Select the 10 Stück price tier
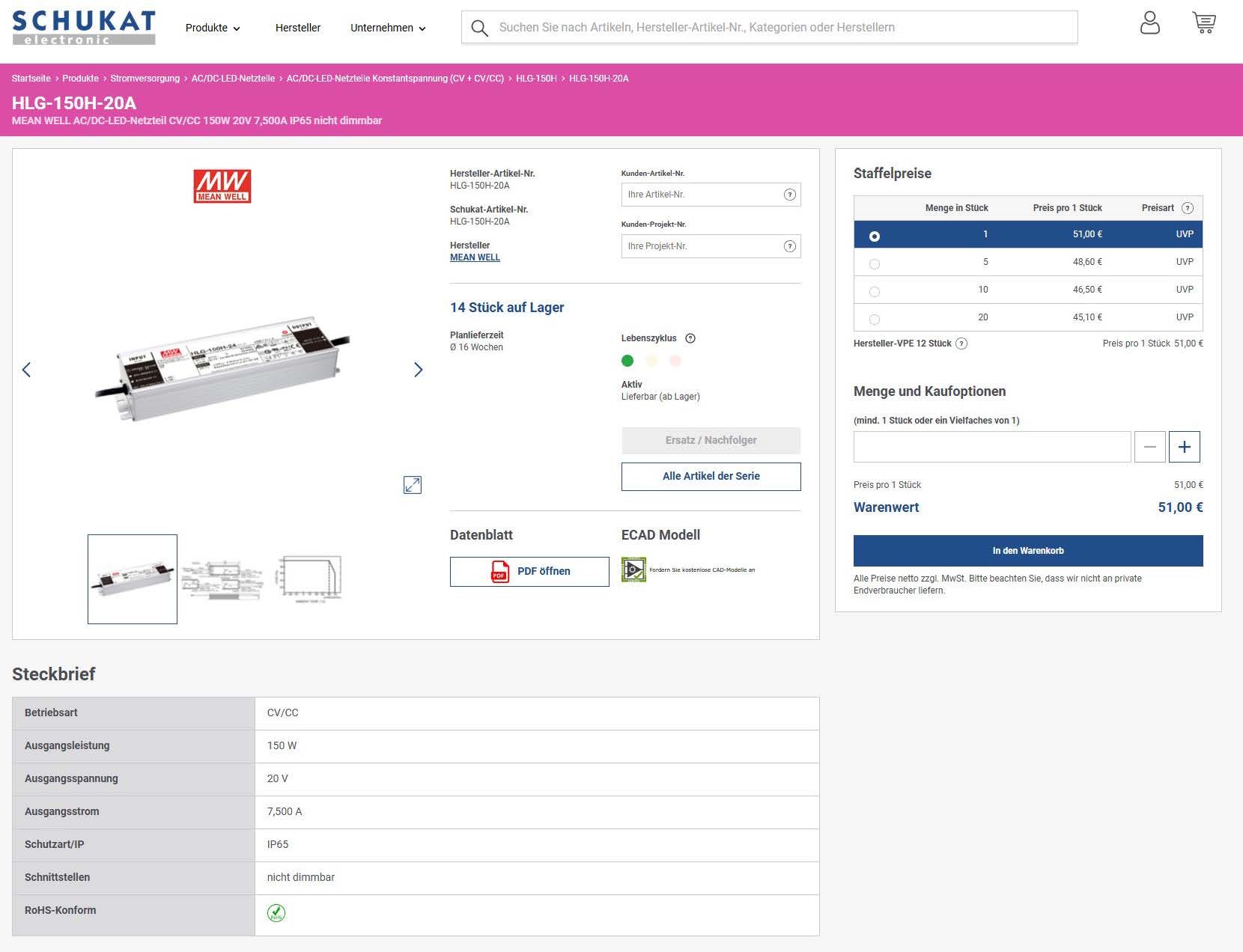Viewport: 1243px width, 952px height. click(x=875, y=292)
